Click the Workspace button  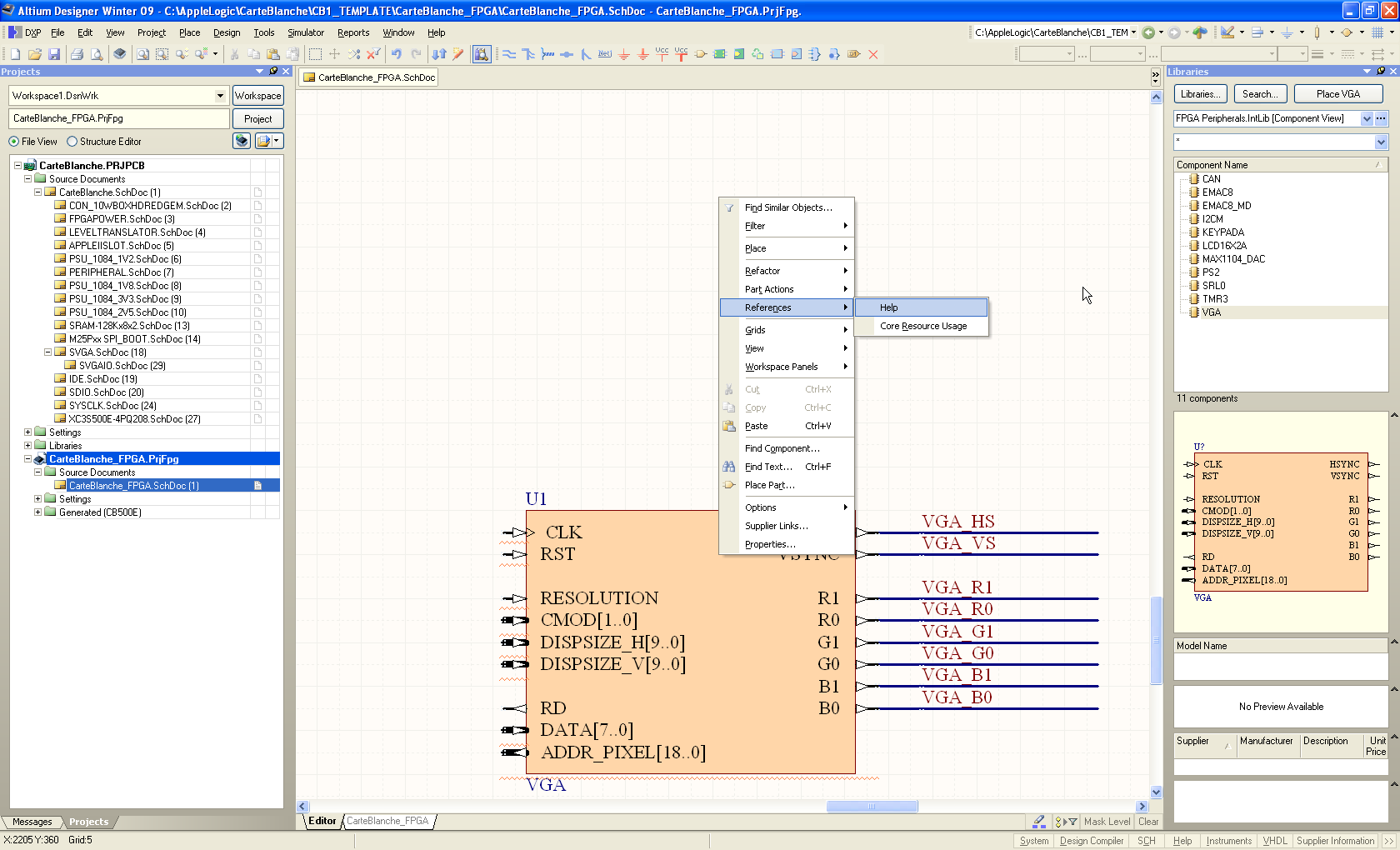(257, 96)
